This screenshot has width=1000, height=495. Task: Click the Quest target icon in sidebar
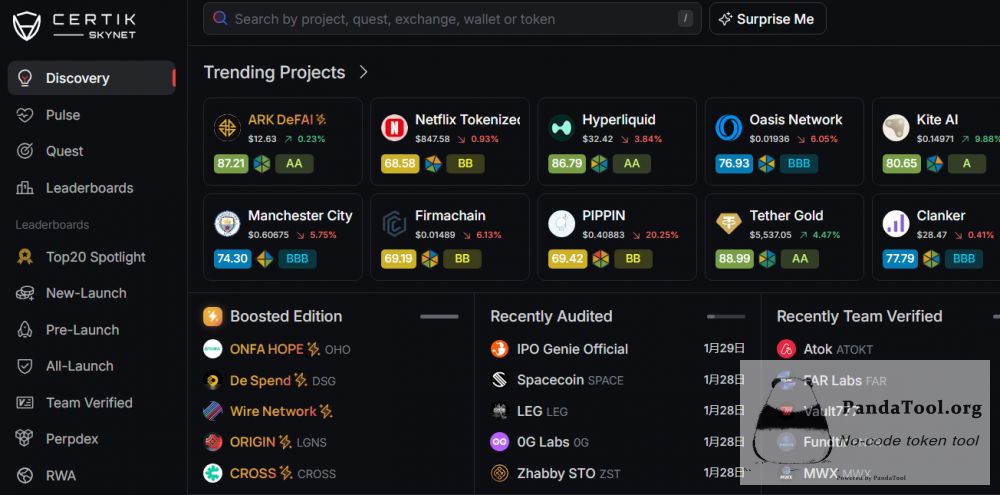(25, 151)
